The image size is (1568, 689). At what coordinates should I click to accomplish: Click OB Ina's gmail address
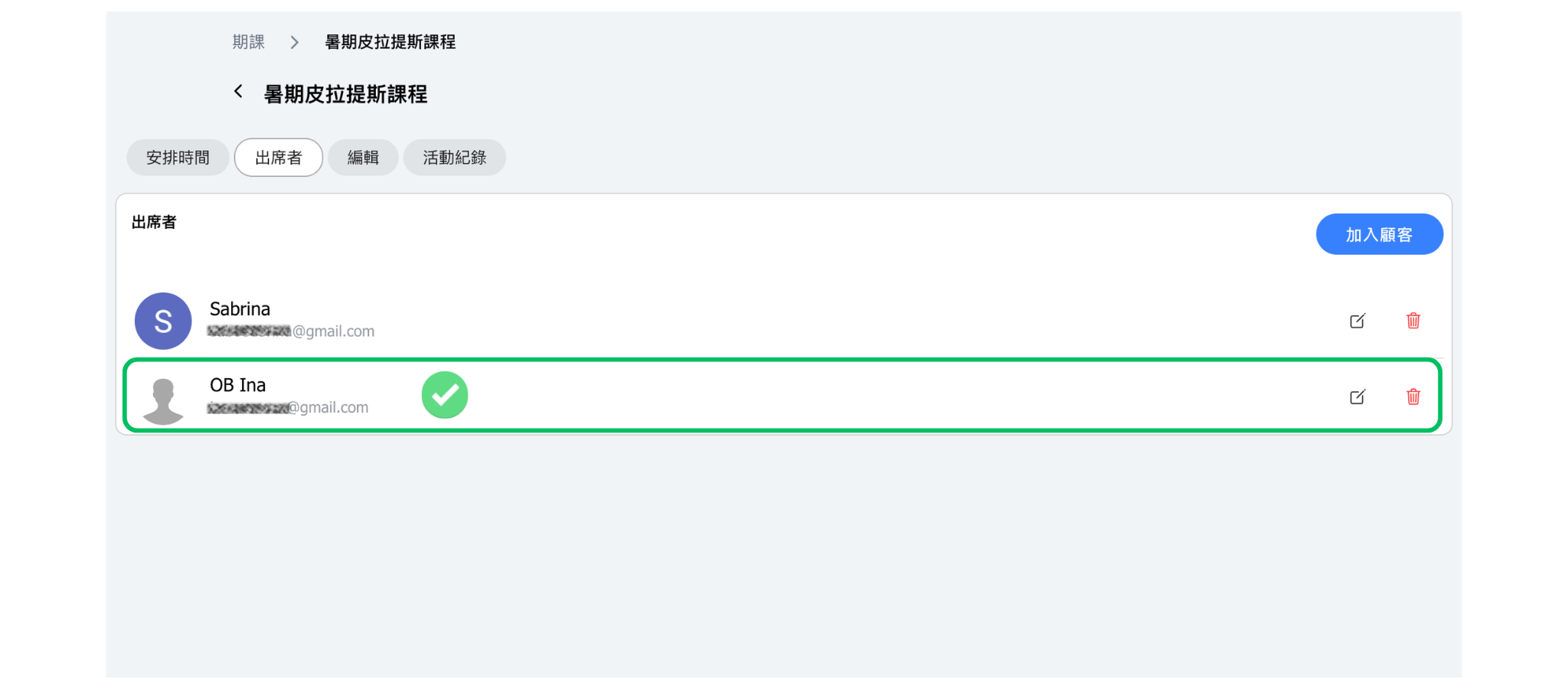tap(288, 408)
